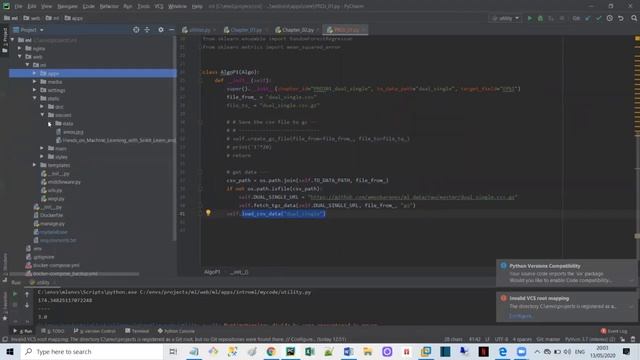This screenshot has width=640, height=360.
Task: Open Excel from the taskbar
Action: click(309, 351)
